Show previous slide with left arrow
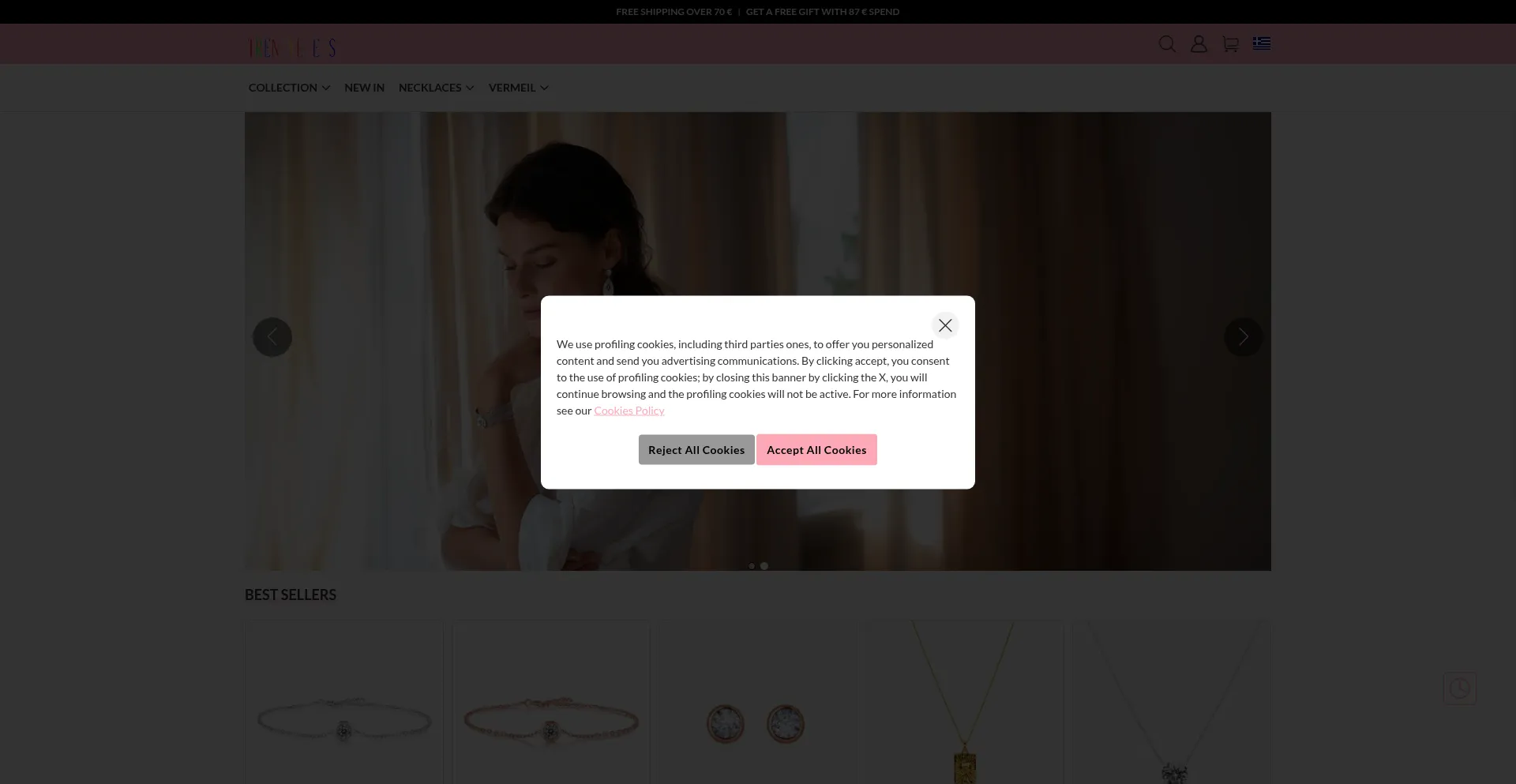Screen dimensions: 1516x784 (272, 337)
